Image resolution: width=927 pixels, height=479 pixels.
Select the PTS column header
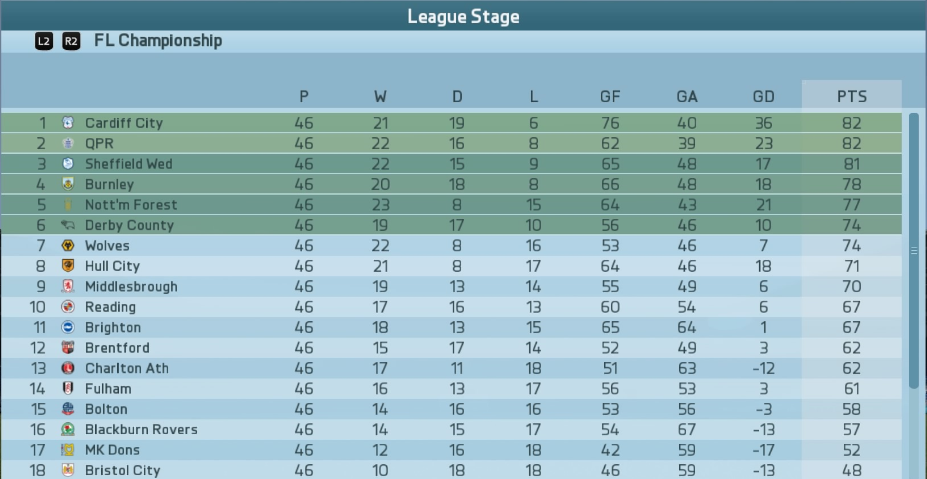coord(852,96)
